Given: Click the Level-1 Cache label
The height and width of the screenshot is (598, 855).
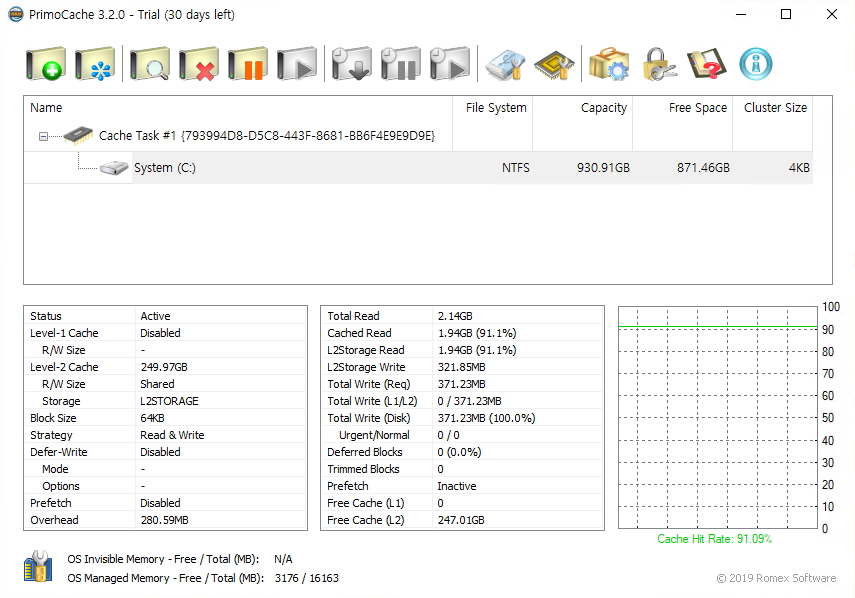Looking at the screenshot, I should point(64,333).
